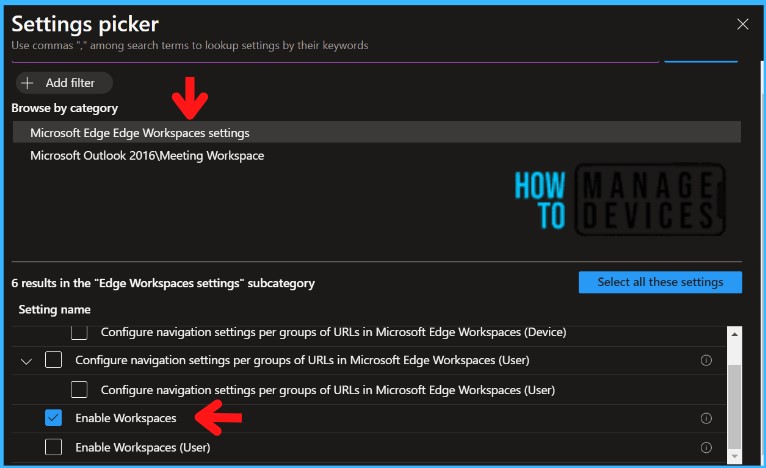Select Microsoft Edge Edge Workspaces settings category
Screen dimensions: 766x468
click(x=377, y=133)
